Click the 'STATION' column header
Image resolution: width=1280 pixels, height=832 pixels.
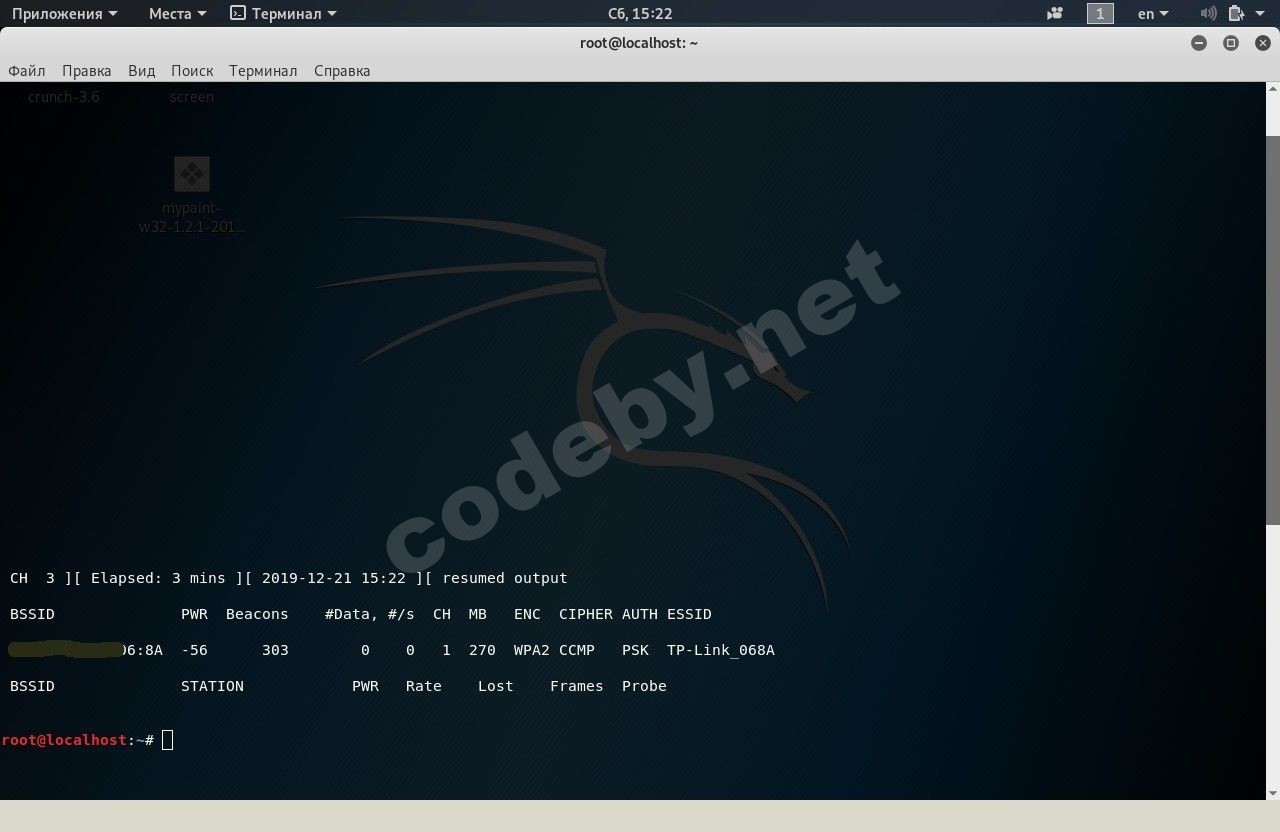(212, 686)
